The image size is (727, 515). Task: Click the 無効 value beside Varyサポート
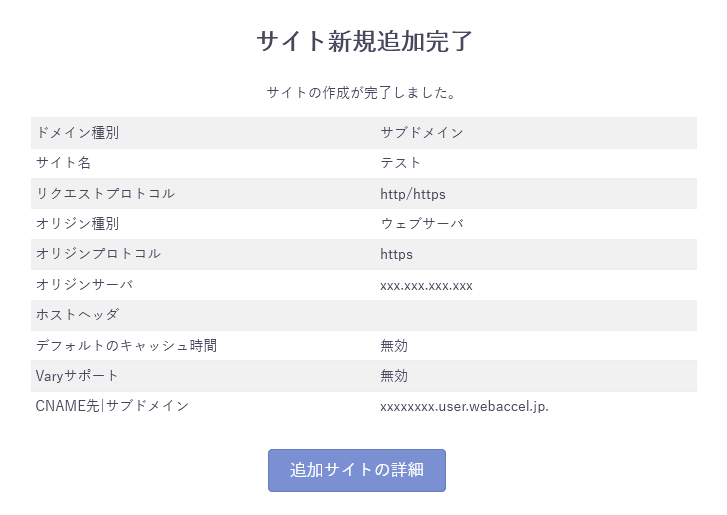click(394, 376)
